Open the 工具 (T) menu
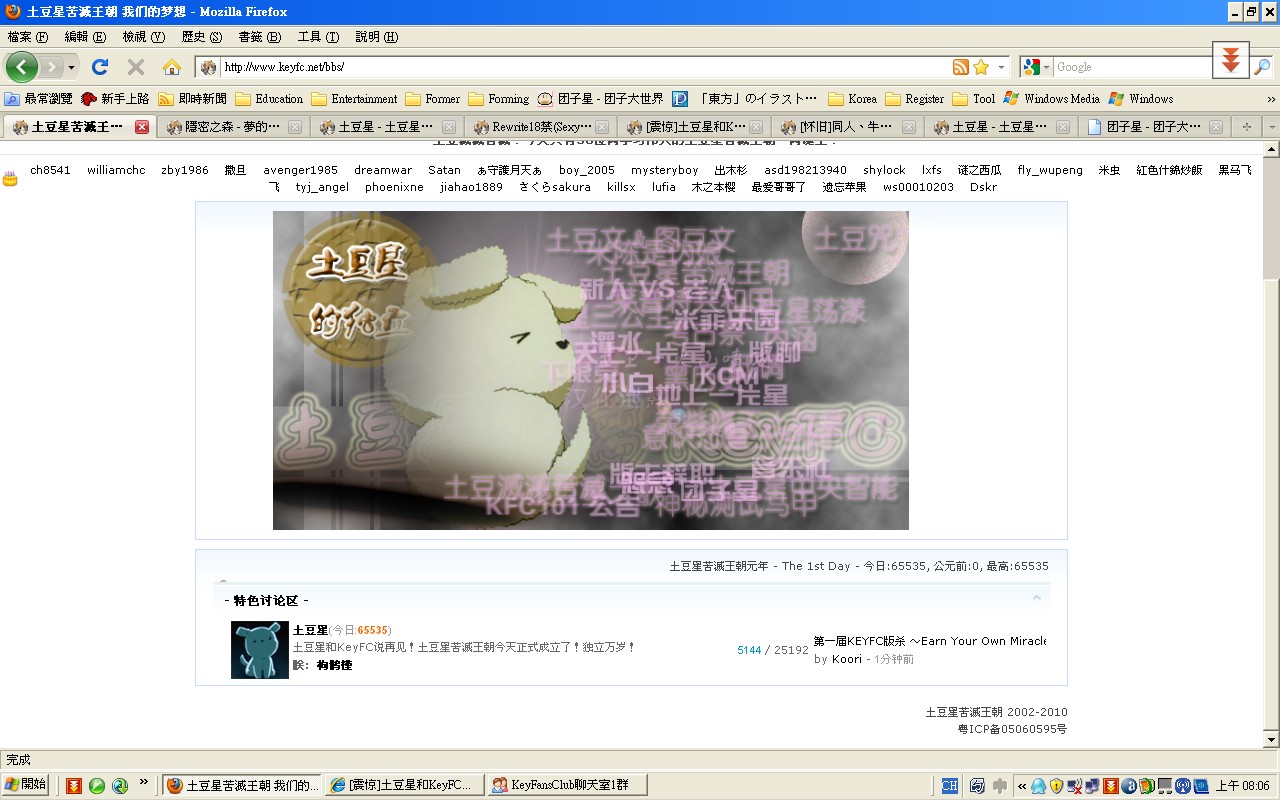The height and width of the screenshot is (800, 1280). point(318,37)
